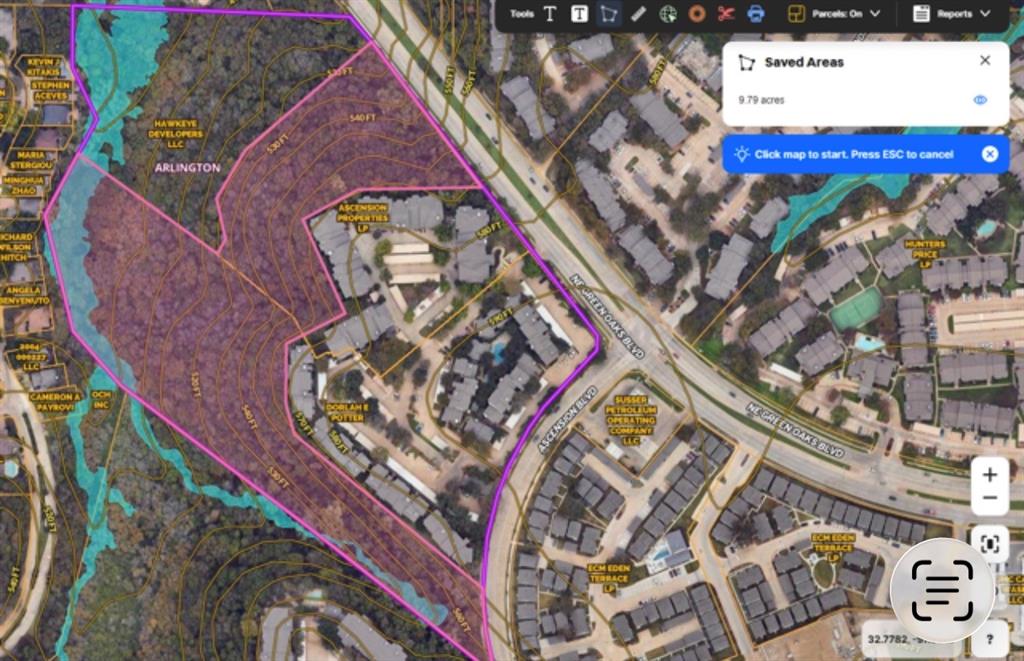Zoom in on the map
The width and height of the screenshot is (1024, 661).
tap(989, 474)
